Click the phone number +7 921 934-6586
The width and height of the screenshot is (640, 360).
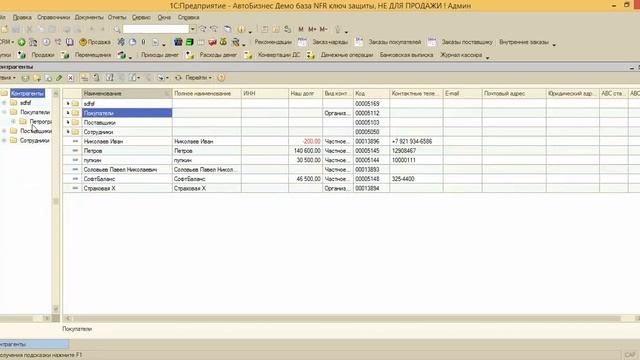412,141
